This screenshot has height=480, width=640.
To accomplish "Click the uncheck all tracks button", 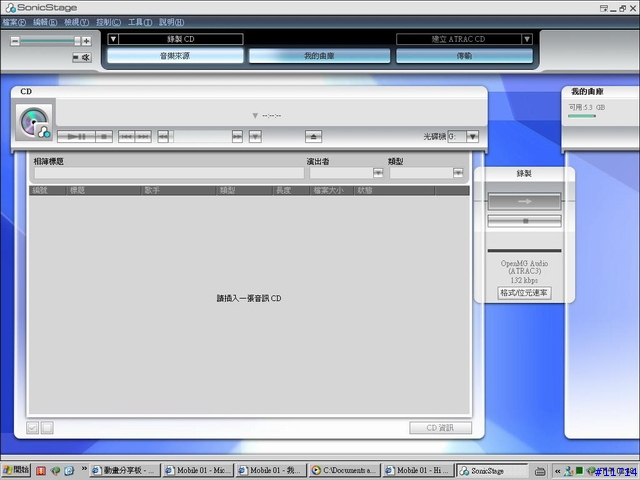I will (47, 427).
